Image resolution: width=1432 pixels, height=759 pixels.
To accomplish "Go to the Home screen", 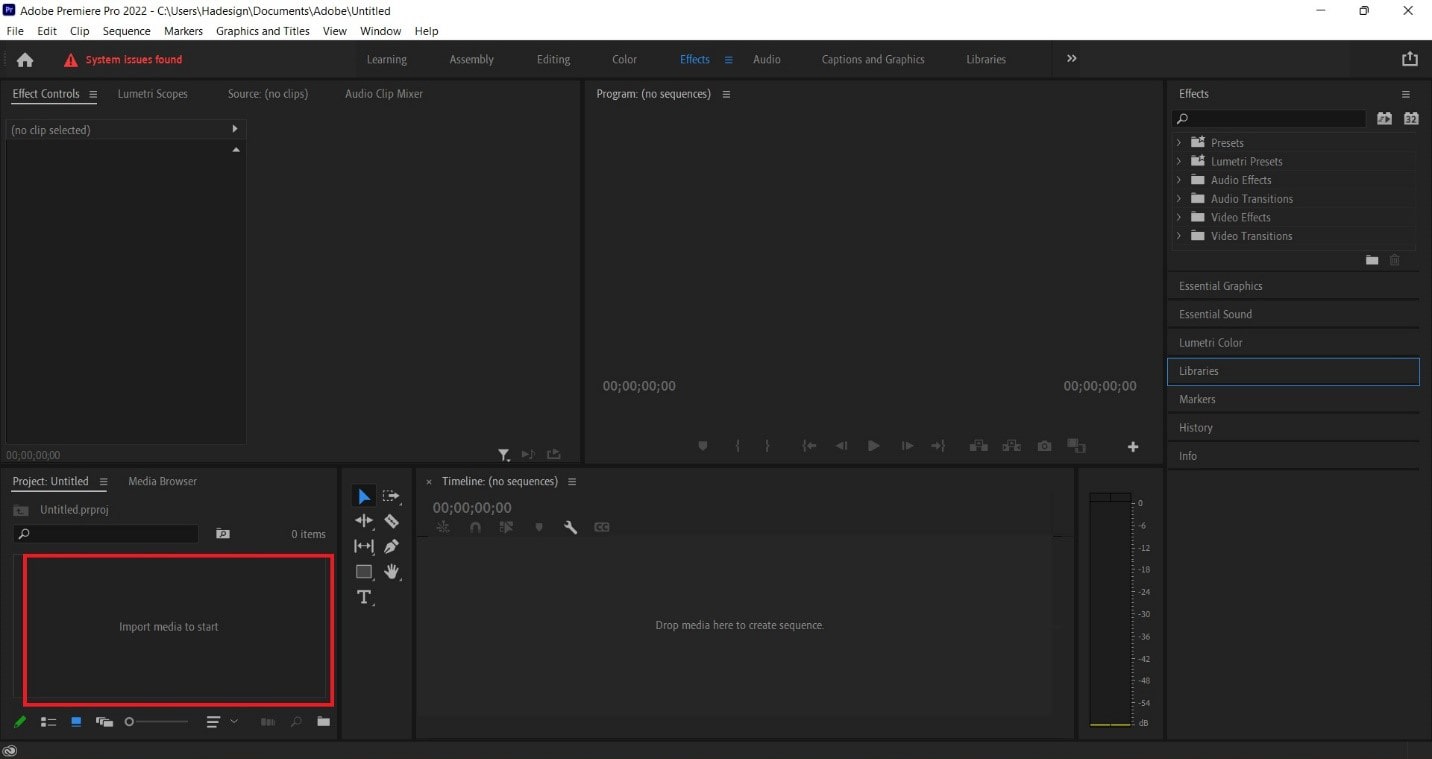I will tap(25, 59).
